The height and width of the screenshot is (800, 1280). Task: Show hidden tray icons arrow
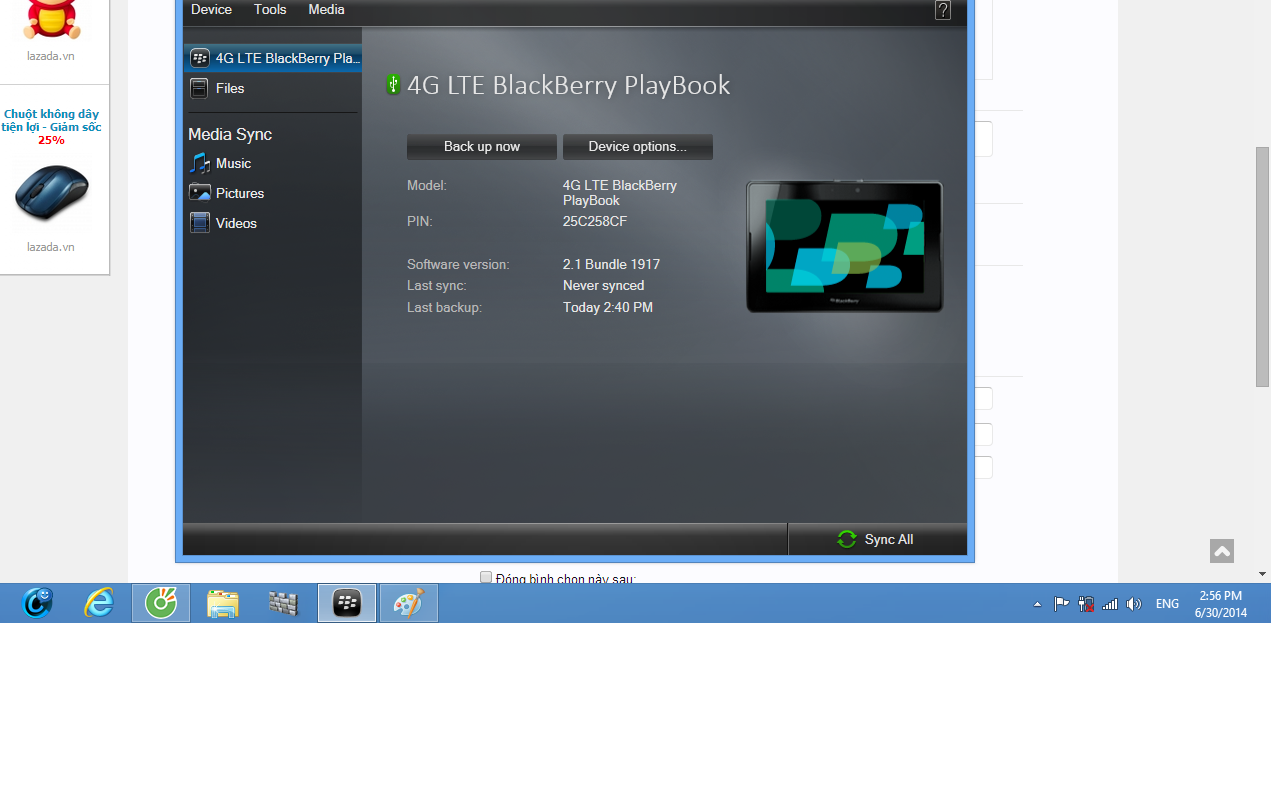point(1037,604)
